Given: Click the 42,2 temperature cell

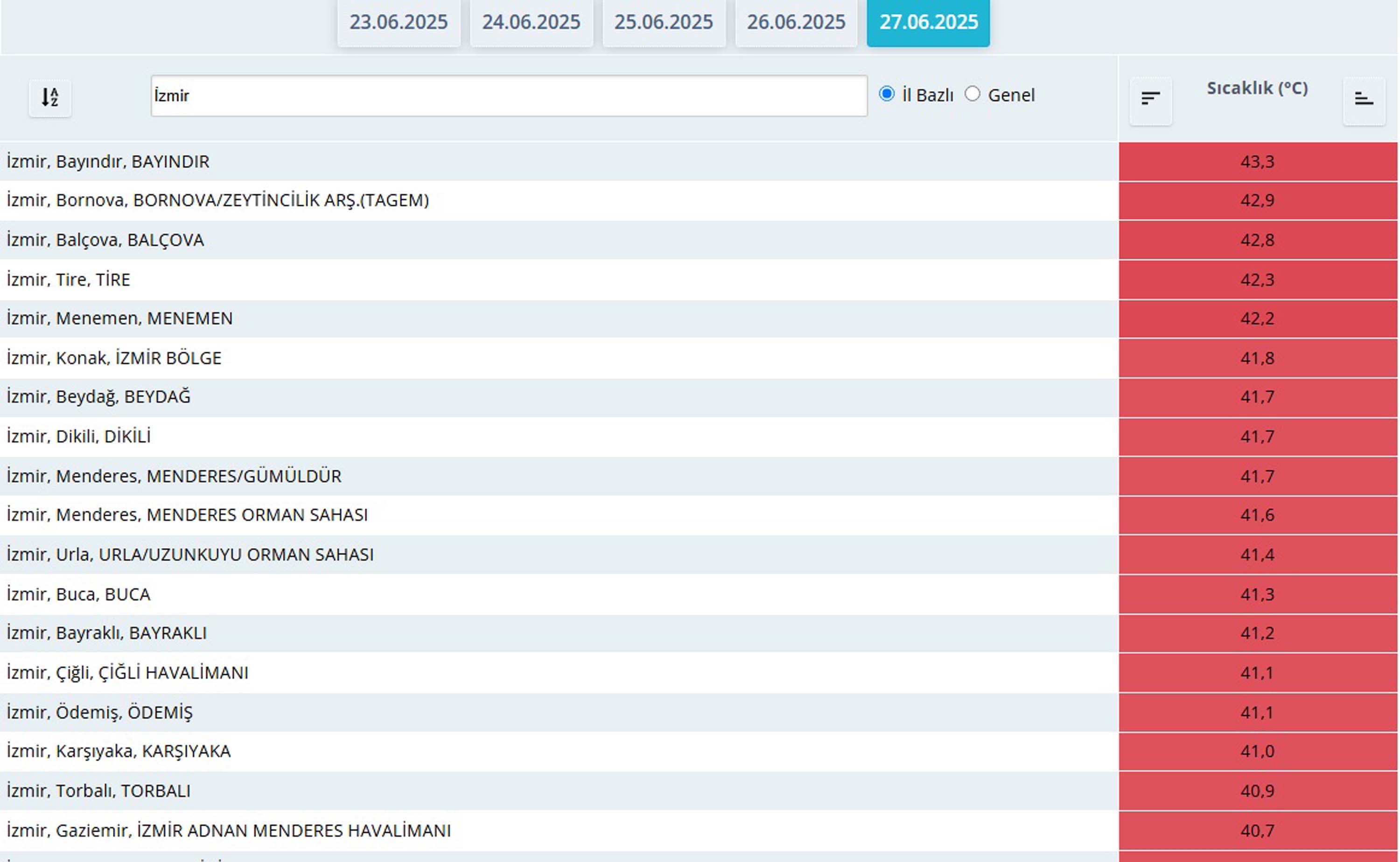Looking at the screenshot, I should pyautogui.click(x=1258, y=319).
